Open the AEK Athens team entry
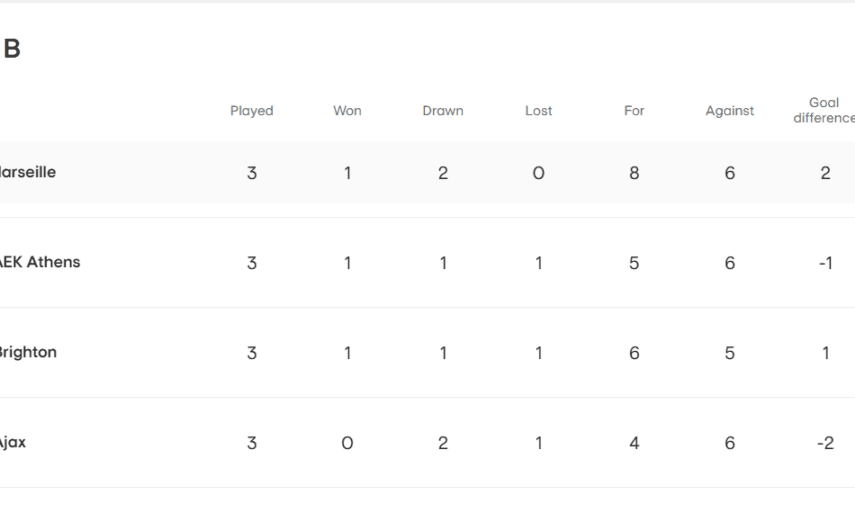 tap(40, 262)
